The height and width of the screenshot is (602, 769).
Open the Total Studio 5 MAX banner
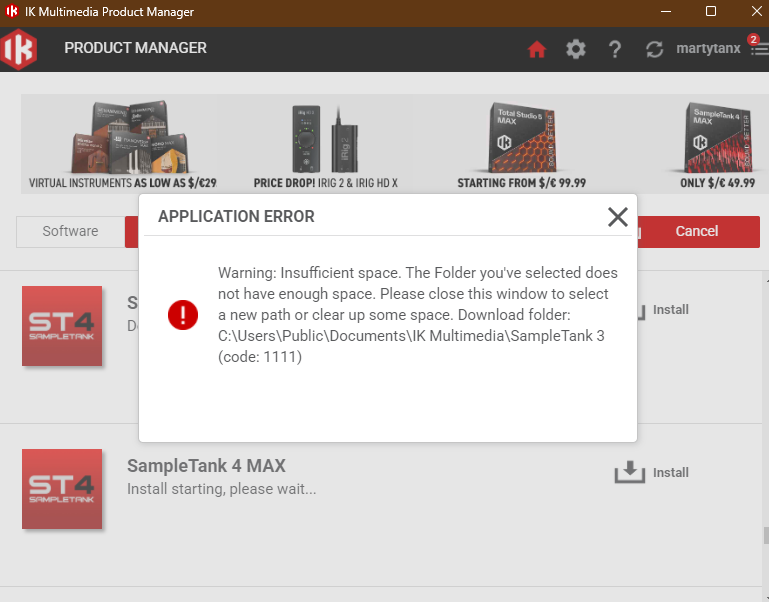click(521, 145)
